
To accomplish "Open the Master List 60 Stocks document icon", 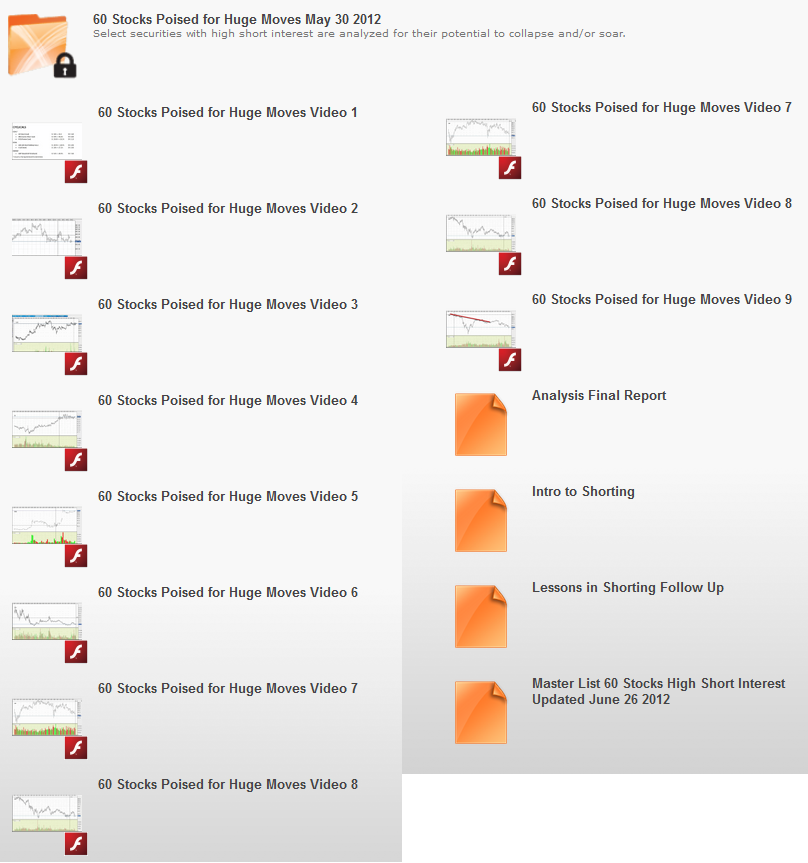I will [x=481, y=712].
